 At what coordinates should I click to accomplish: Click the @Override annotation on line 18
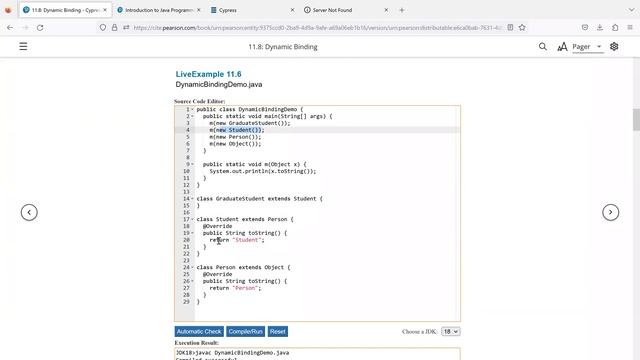click(218, 226)
